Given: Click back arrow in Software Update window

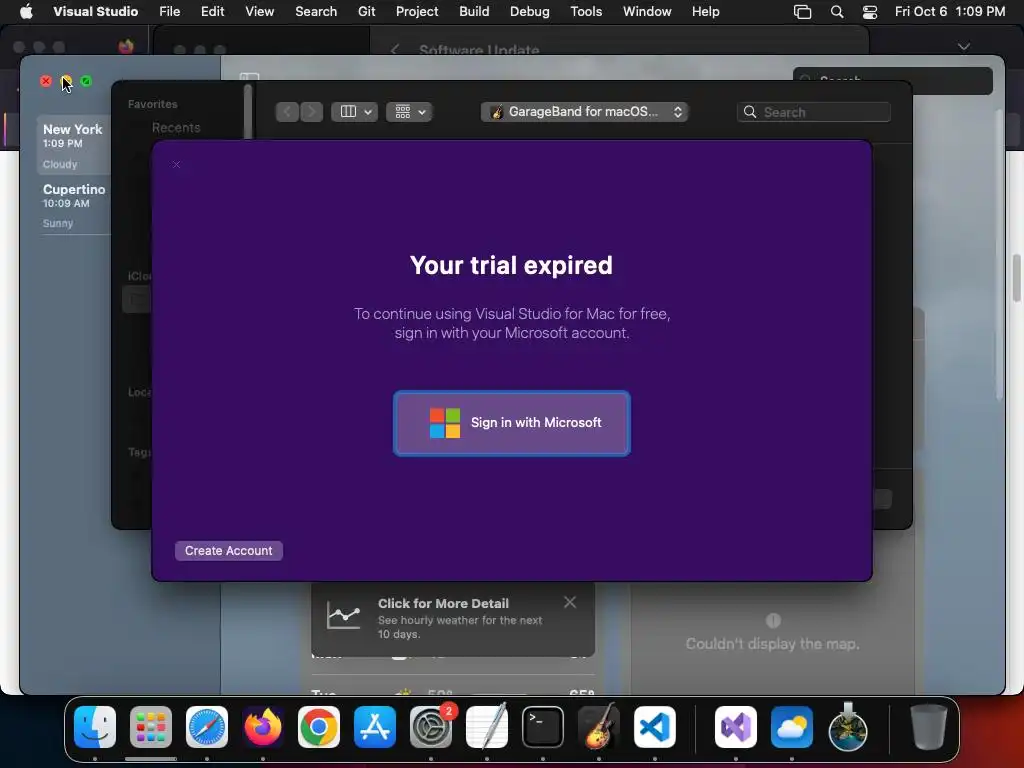Looking at the screenshot, I should point(394,50).
